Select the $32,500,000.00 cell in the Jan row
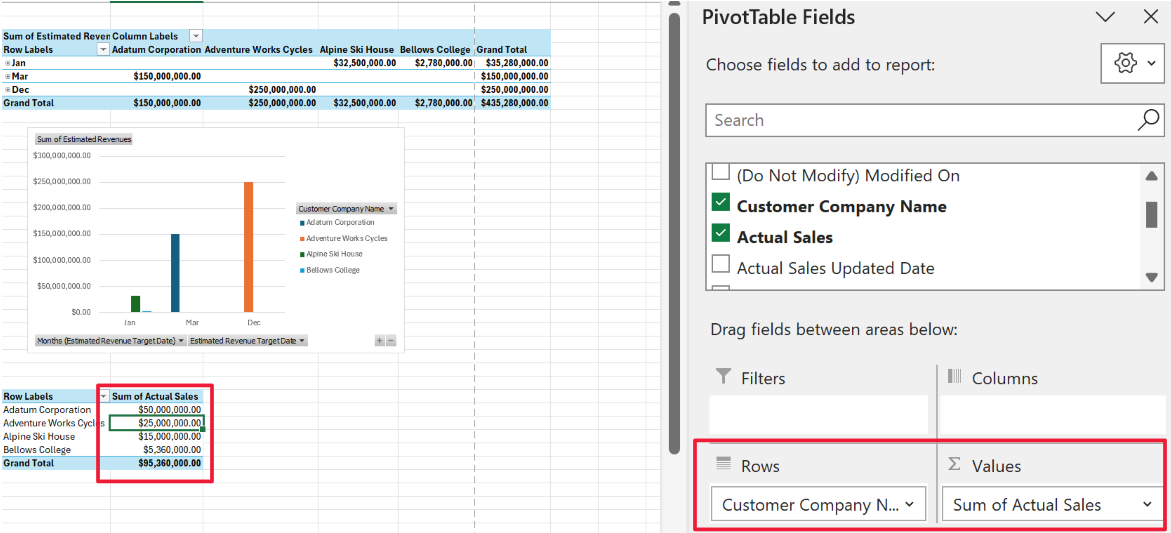The height and width of the screenshot is (533, 1171). click(x=358, y=63)
